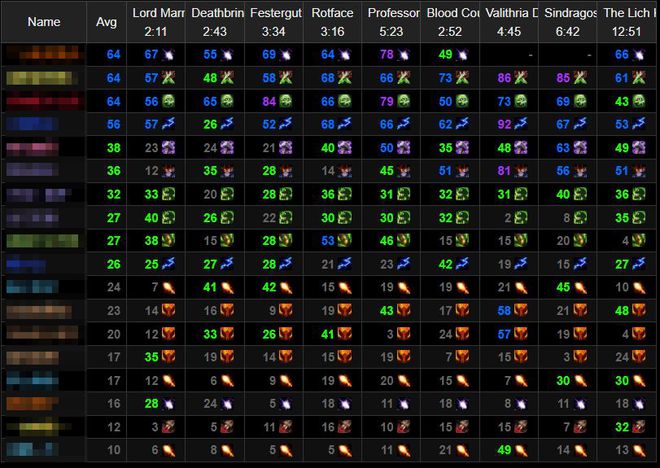660x468 pixels.
Task: Click the lightning icon beside 42 under Blood Council
Action: tap(463, 264)
